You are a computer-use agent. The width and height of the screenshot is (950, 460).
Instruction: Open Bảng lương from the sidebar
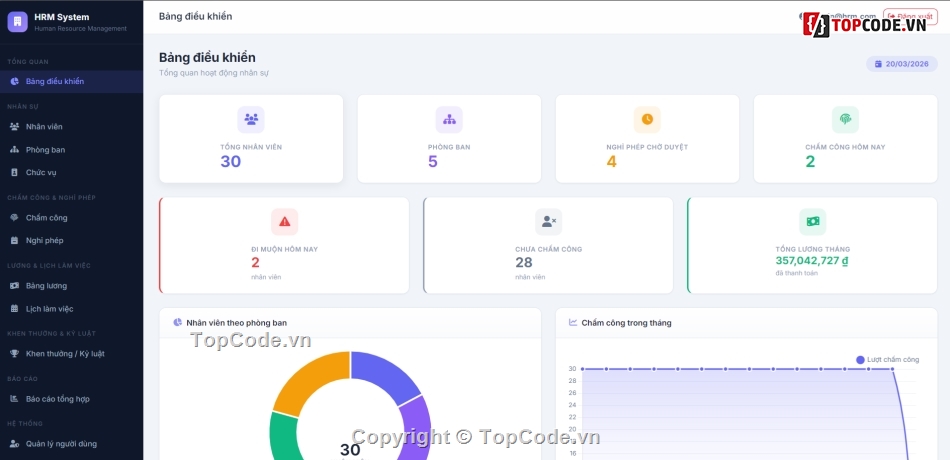click(x=71, y=285)
